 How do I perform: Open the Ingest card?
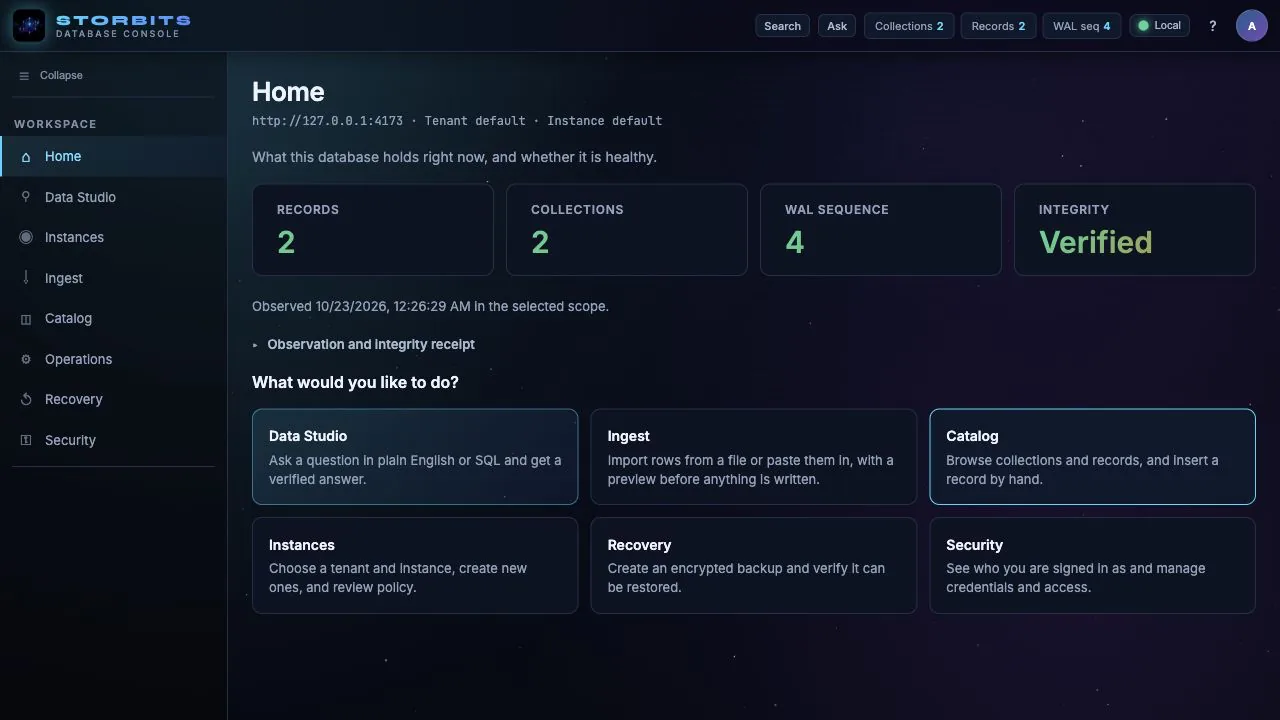pos(754,457)
